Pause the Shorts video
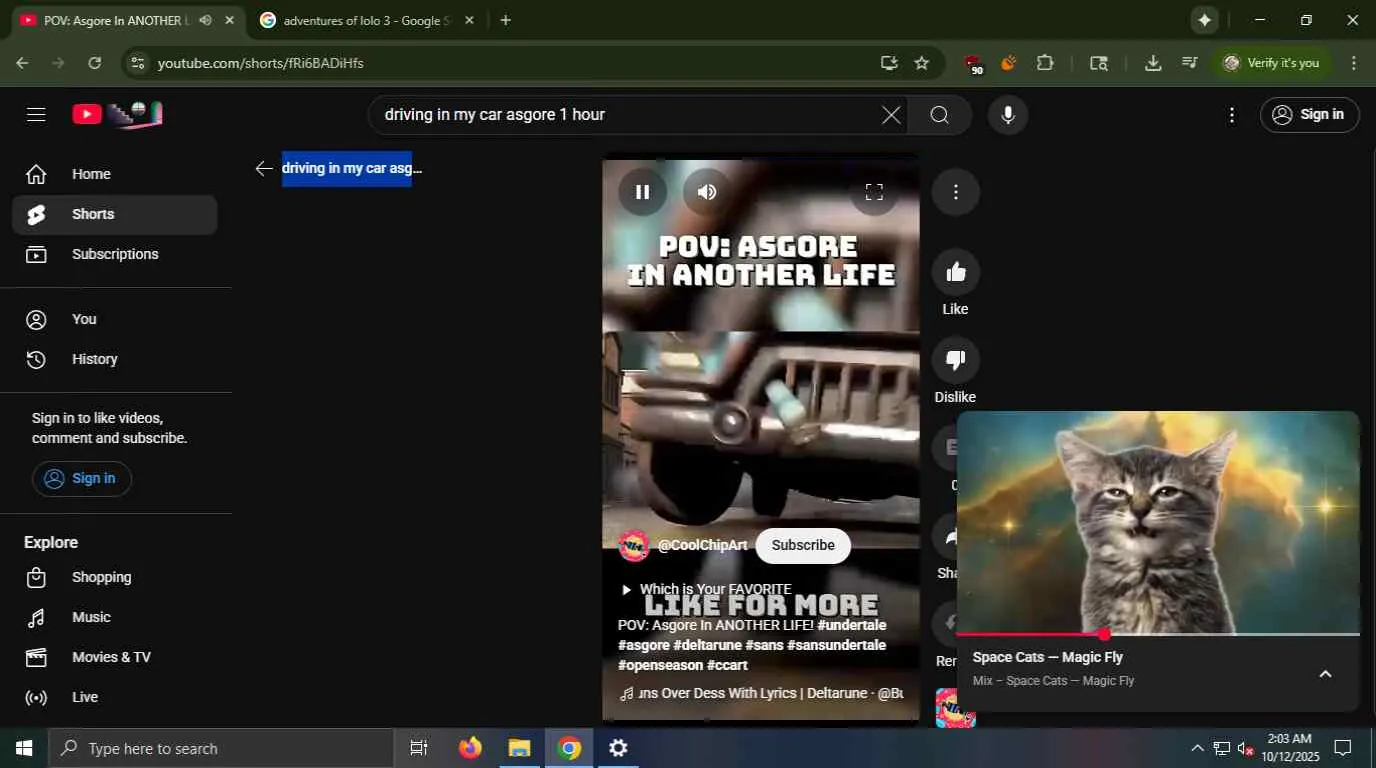Viewport: 1376px width, 768px height. click(x=642, y=192)
